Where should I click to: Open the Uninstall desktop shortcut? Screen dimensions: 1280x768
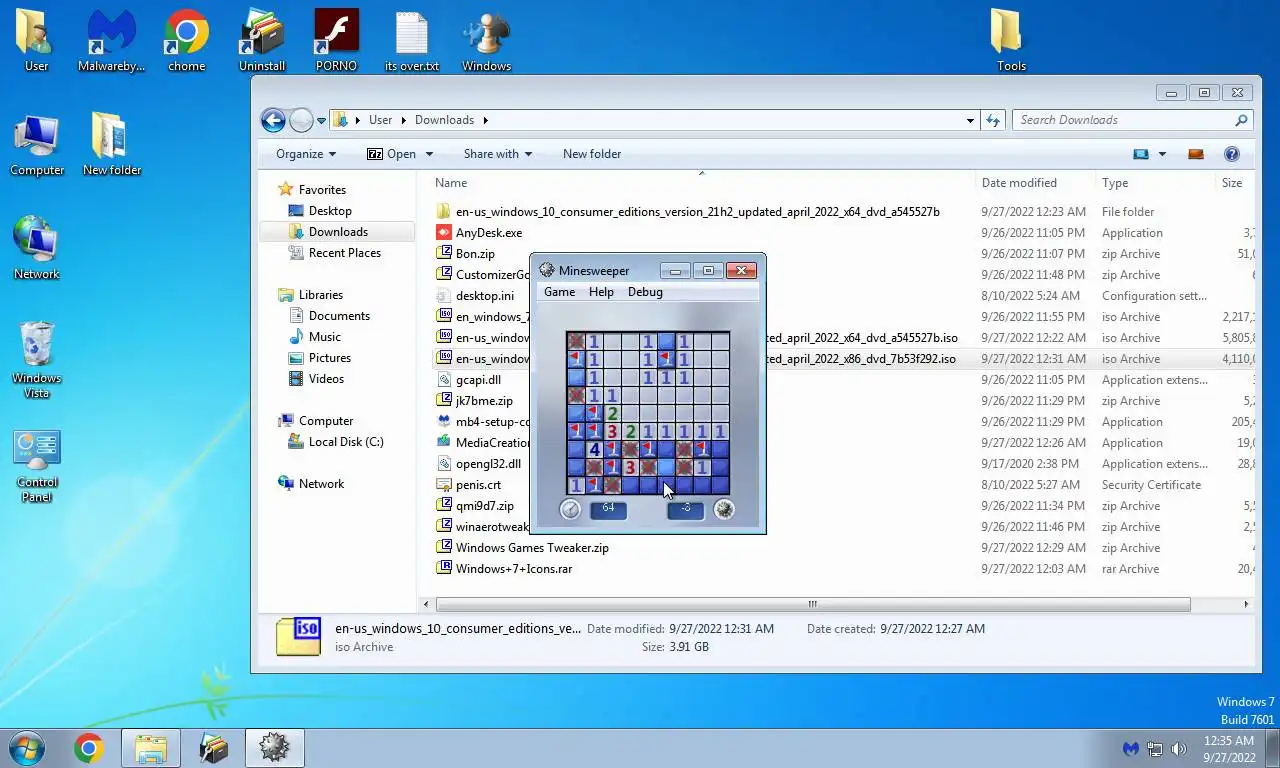tap(262, 42)
